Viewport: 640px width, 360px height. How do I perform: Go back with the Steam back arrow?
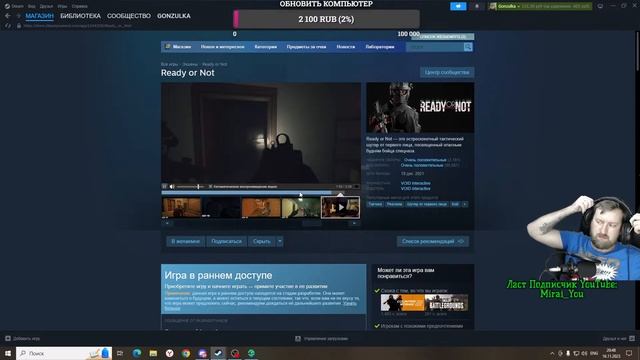tap(8, 16)
